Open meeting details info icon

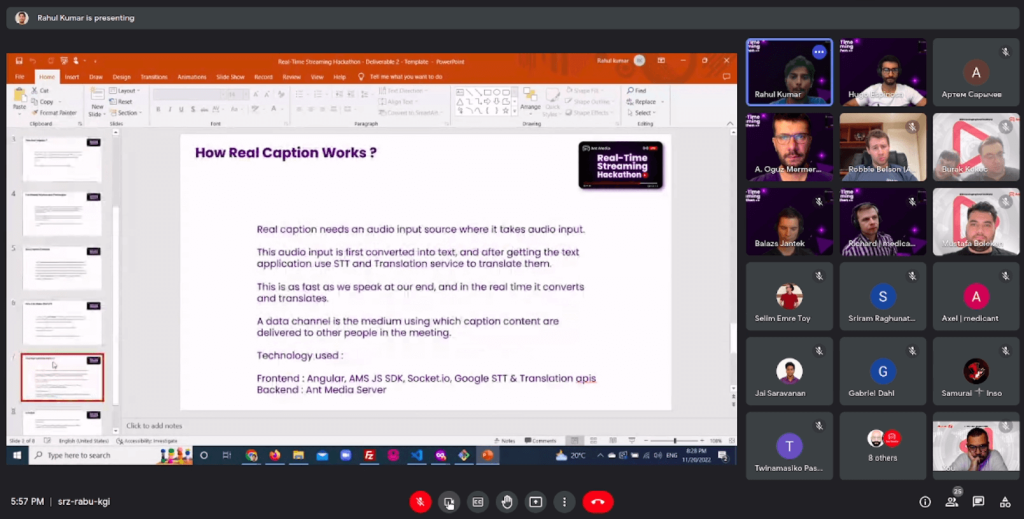tap(925, 501)
